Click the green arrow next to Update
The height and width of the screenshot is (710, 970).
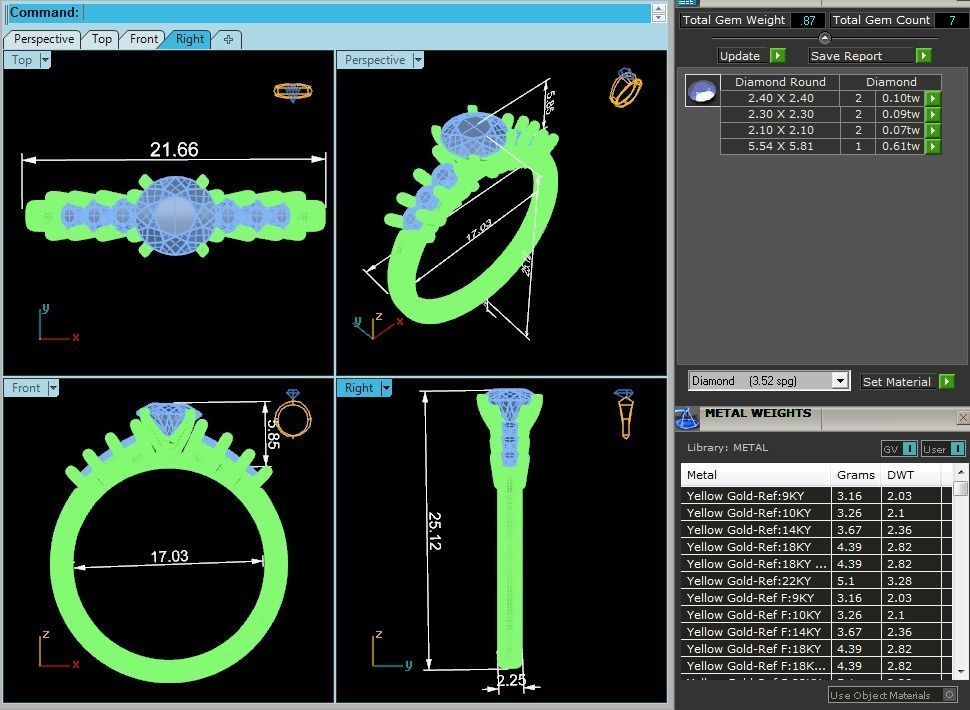point(778,56)
